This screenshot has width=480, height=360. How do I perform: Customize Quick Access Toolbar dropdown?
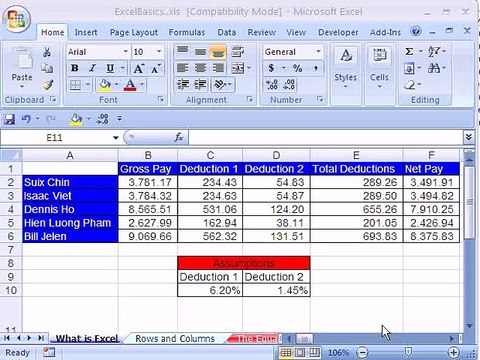pyautogui.click(x=120, y=118)
